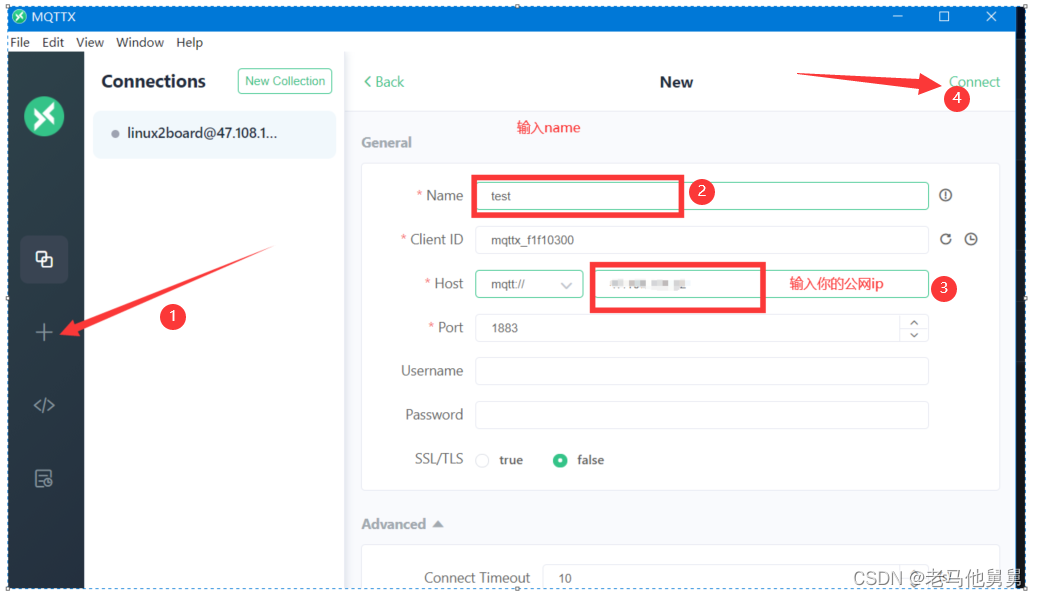The width and height of the screenshot is (1037, 597).
Task: Click the Name input field
Action: (702, 196)
